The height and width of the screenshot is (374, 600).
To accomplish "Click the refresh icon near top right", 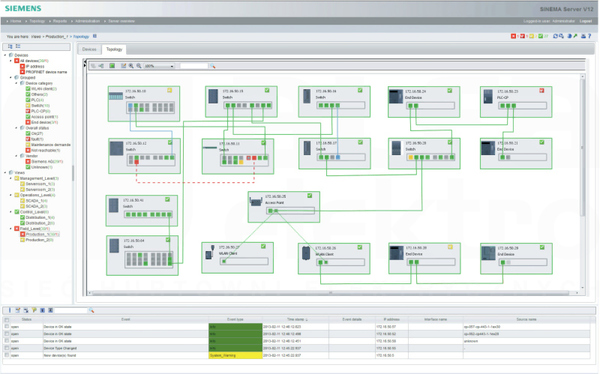I will (555, 36).
